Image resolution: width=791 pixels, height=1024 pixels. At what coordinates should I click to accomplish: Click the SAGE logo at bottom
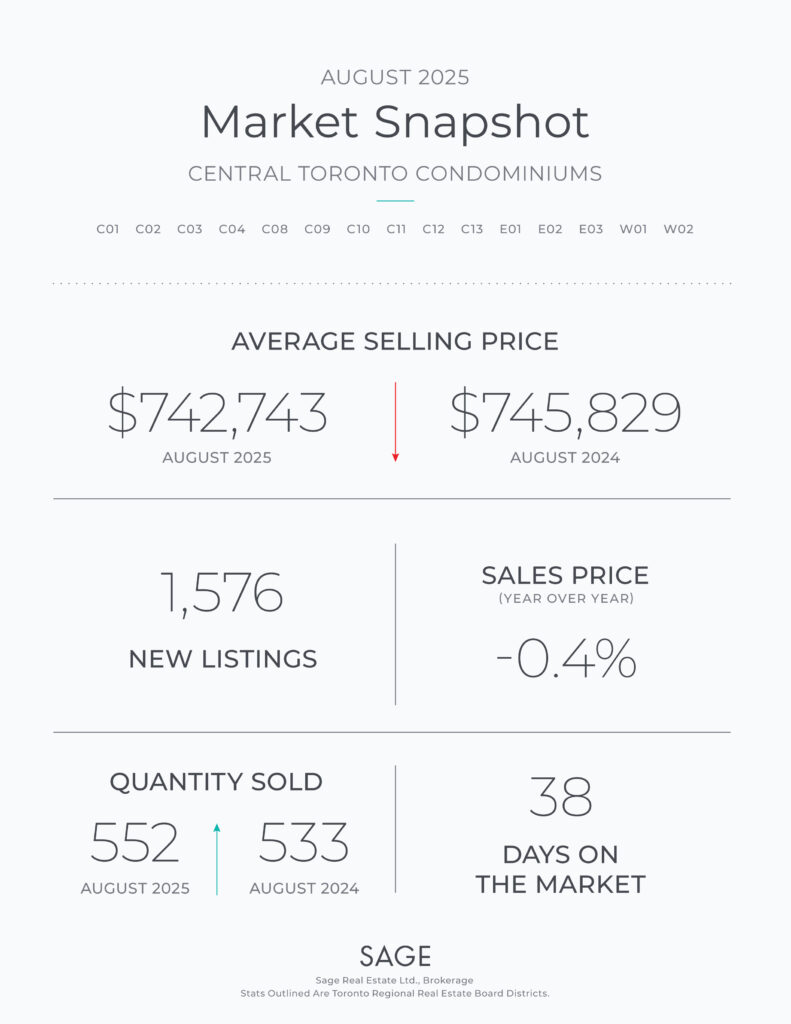(395, 956)
